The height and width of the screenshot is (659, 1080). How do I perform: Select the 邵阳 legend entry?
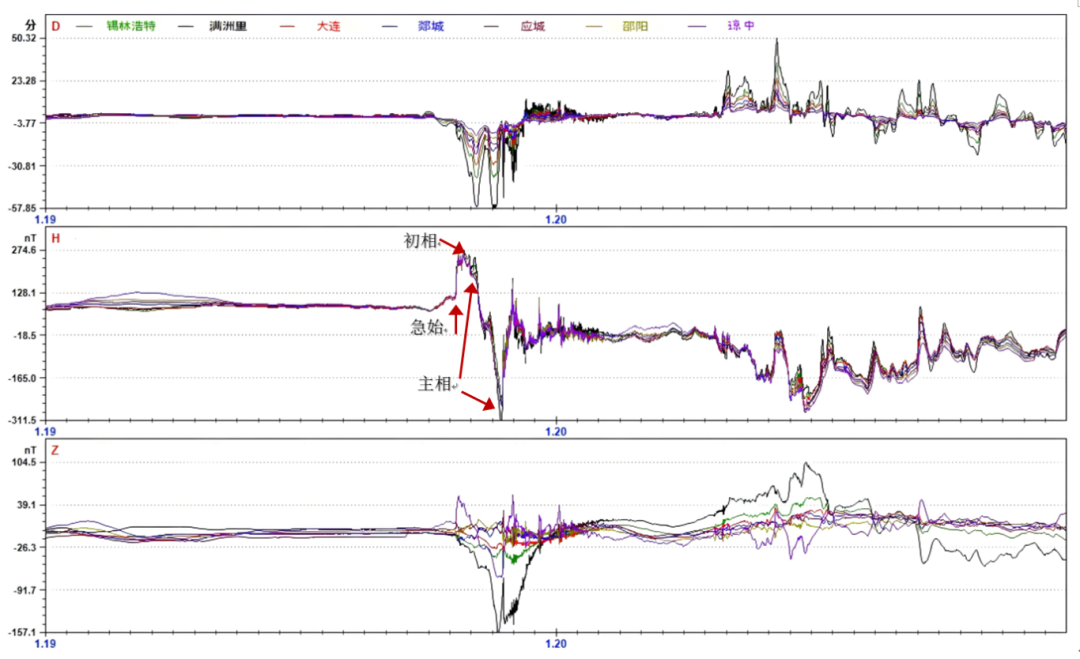(x=636, y=25)
